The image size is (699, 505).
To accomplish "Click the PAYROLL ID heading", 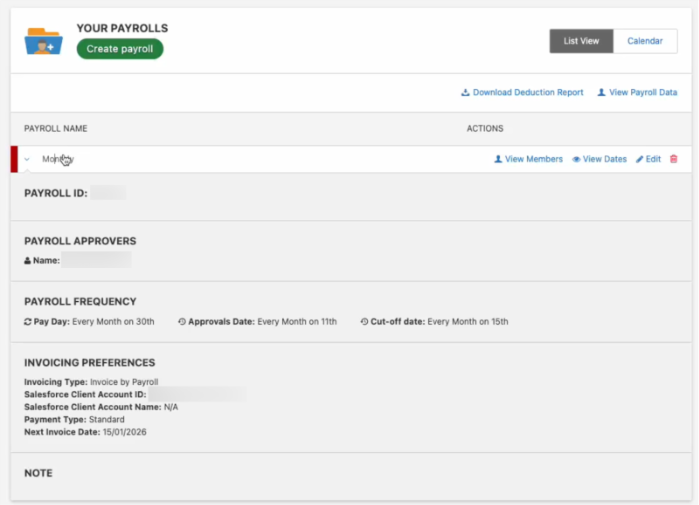I will 56,193.
